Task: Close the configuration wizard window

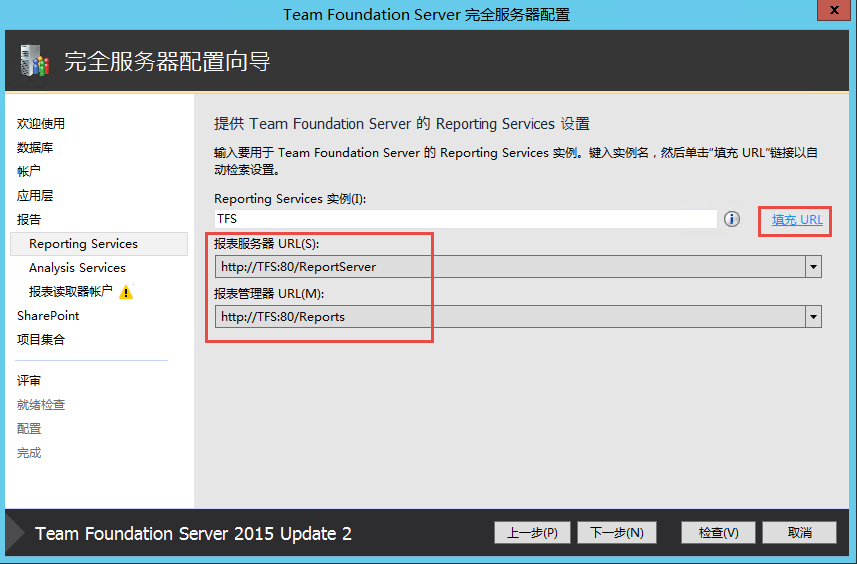Action: [833, 10]
